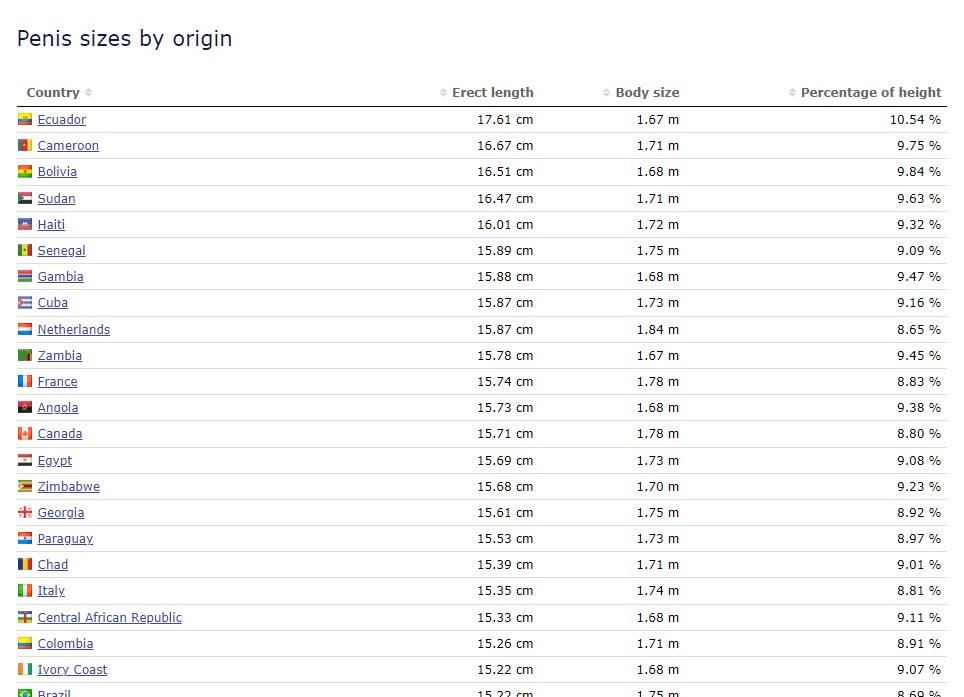Click the Cuba flag icon

pos(25,303)
